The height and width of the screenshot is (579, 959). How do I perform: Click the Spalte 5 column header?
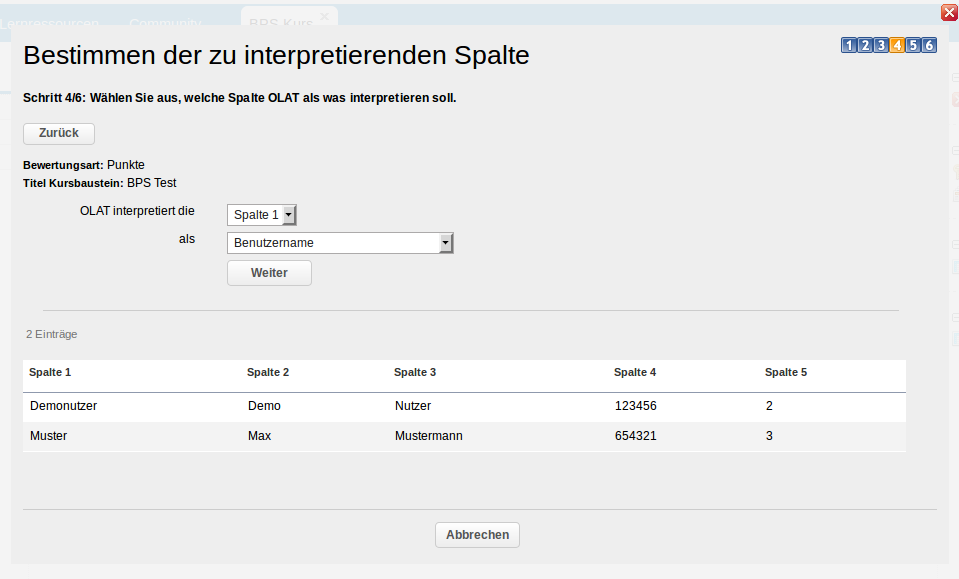click(786, 372)
